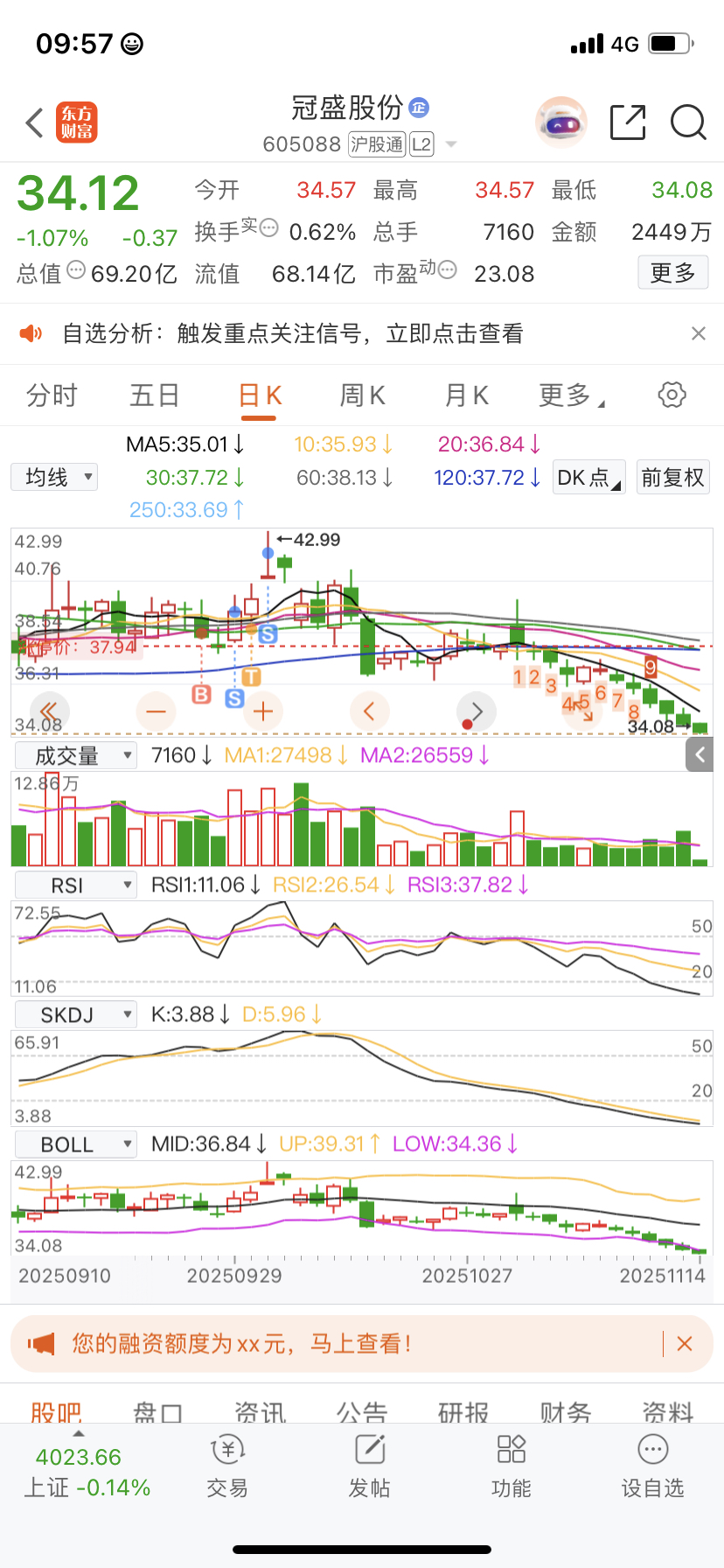Close the 融资额度 banner with the X
724x1568 pixels.
pyautogui.click(x=685, y=1344)
